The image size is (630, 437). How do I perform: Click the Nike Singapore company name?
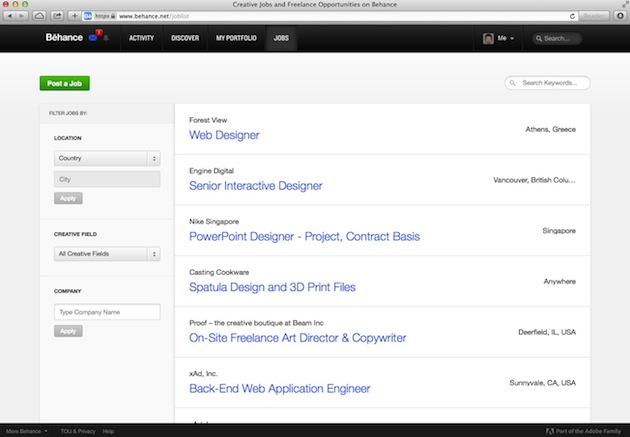tap(214, 221)
